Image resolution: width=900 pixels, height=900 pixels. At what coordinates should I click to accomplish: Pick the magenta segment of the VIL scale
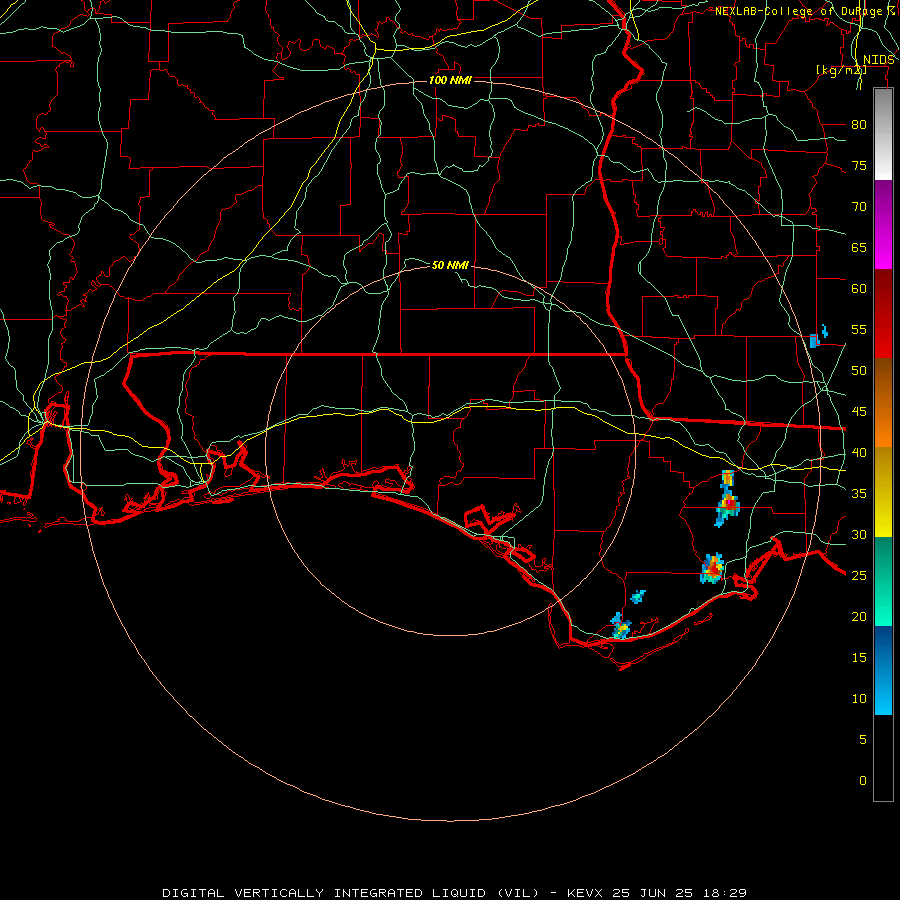click(883, 224)
